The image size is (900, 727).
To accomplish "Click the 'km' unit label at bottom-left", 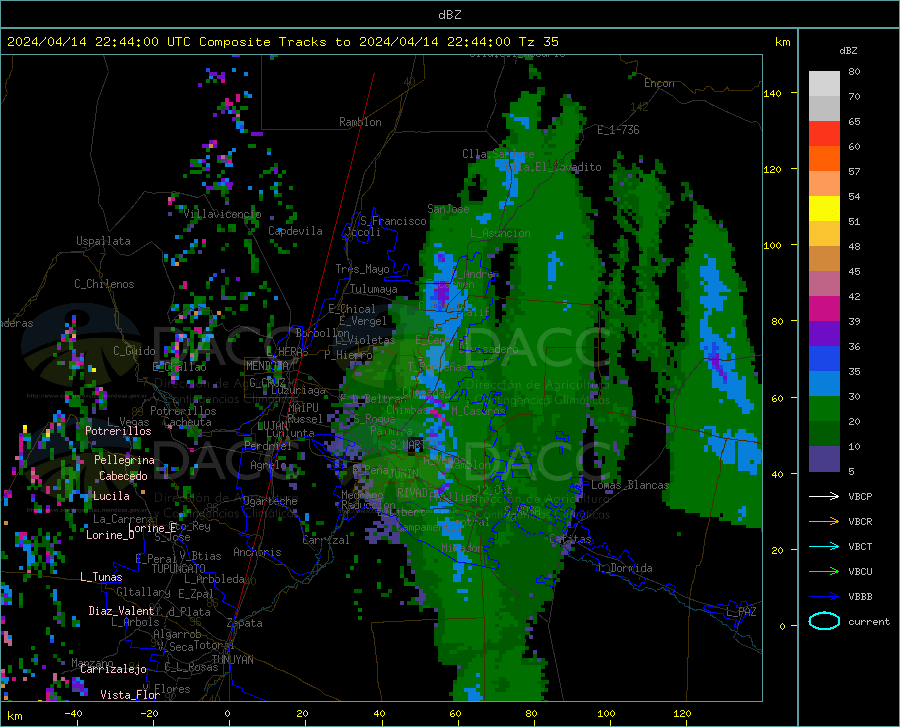I will (15, 716).
